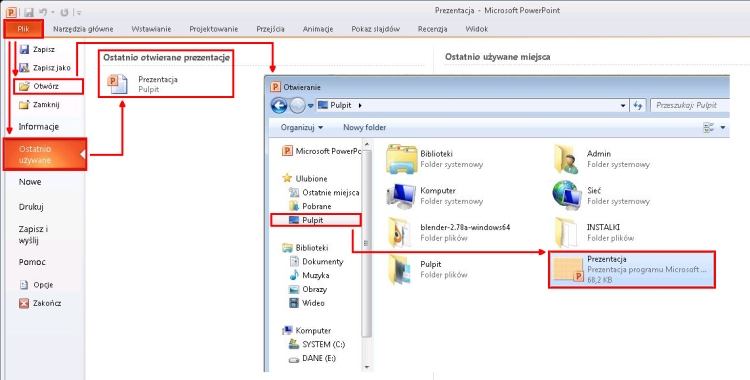The width and height of the screenshot is (750, 380).
Task: Select Muzyka library in navigation pane
Action: (x=309, y=276)
